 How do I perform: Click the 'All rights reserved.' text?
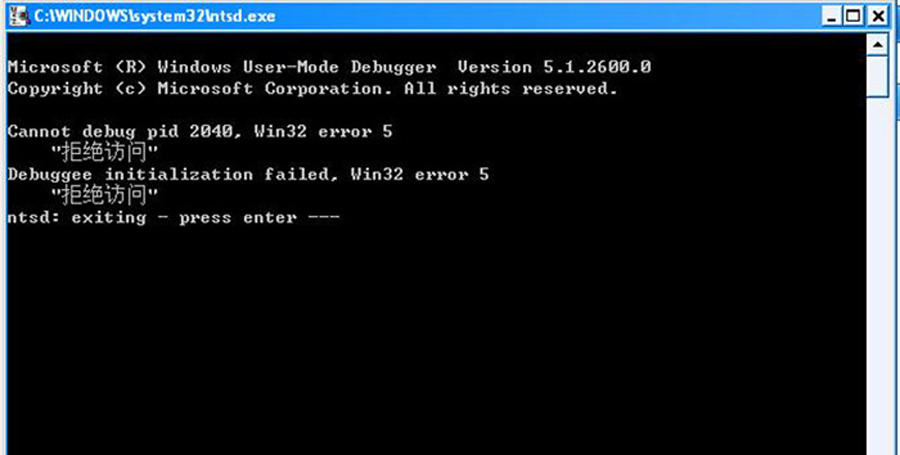[x=510, y=89]
